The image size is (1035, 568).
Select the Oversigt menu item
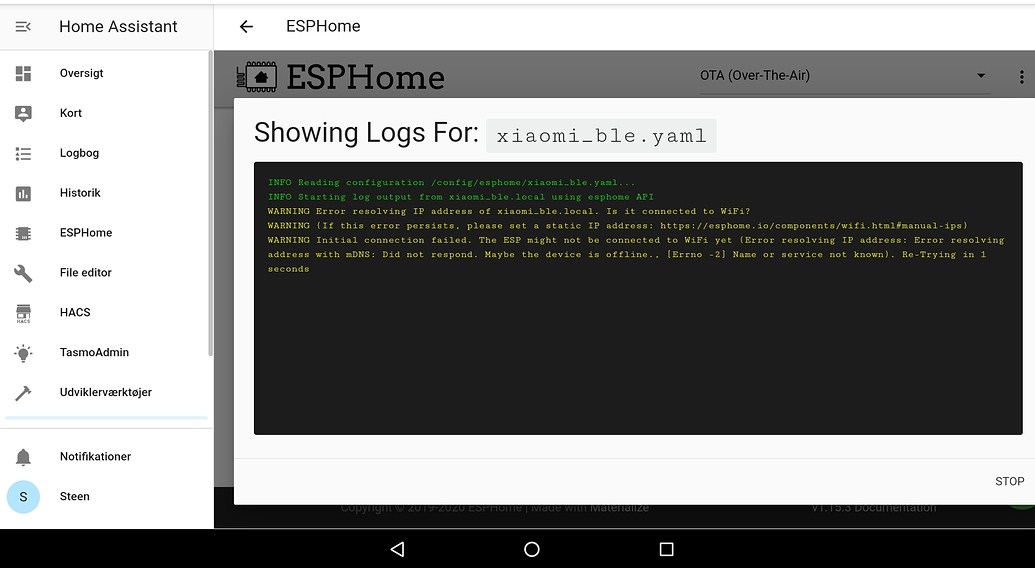click(106, 73)
